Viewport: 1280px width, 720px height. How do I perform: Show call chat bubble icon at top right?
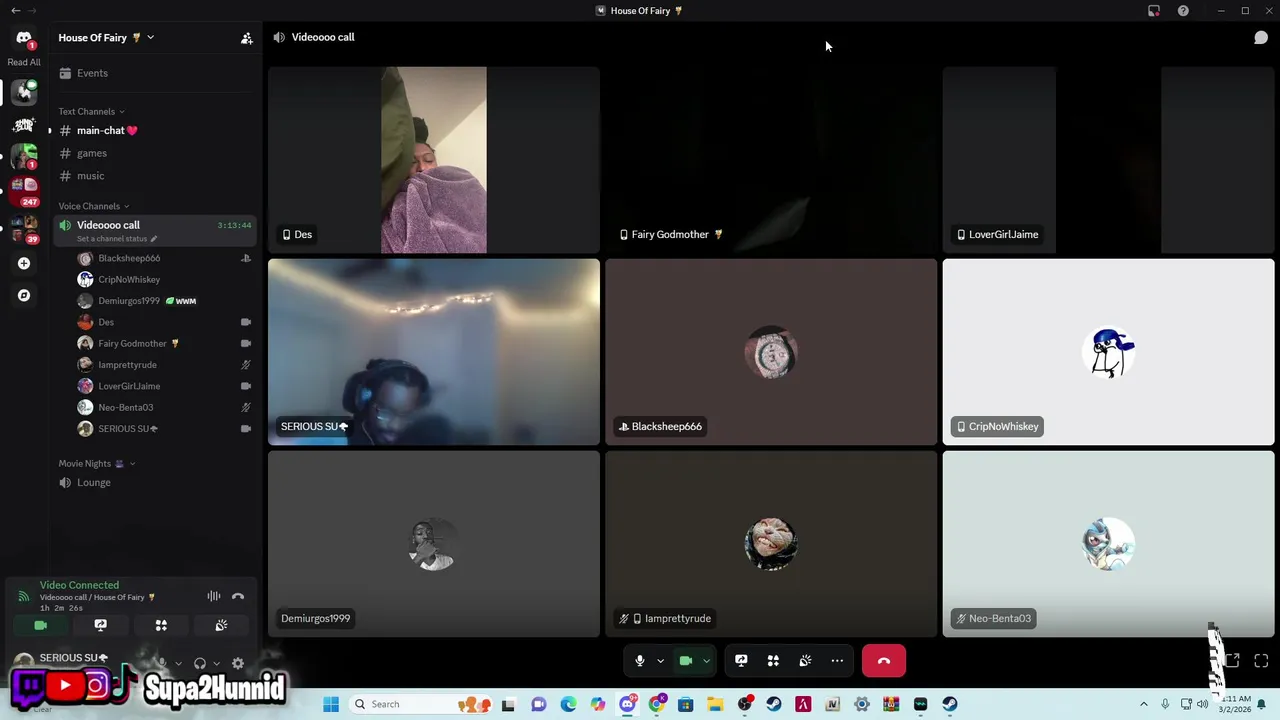(x=1261, y=38)
